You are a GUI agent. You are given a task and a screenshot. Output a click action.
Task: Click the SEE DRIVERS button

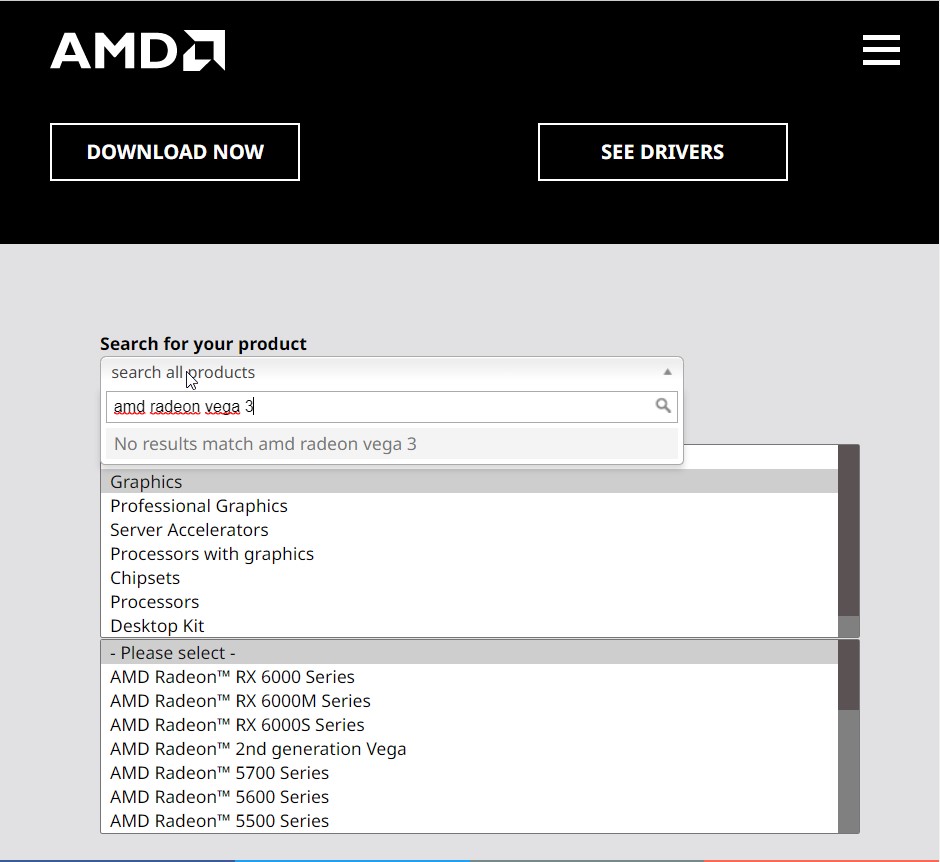point(662,151)
